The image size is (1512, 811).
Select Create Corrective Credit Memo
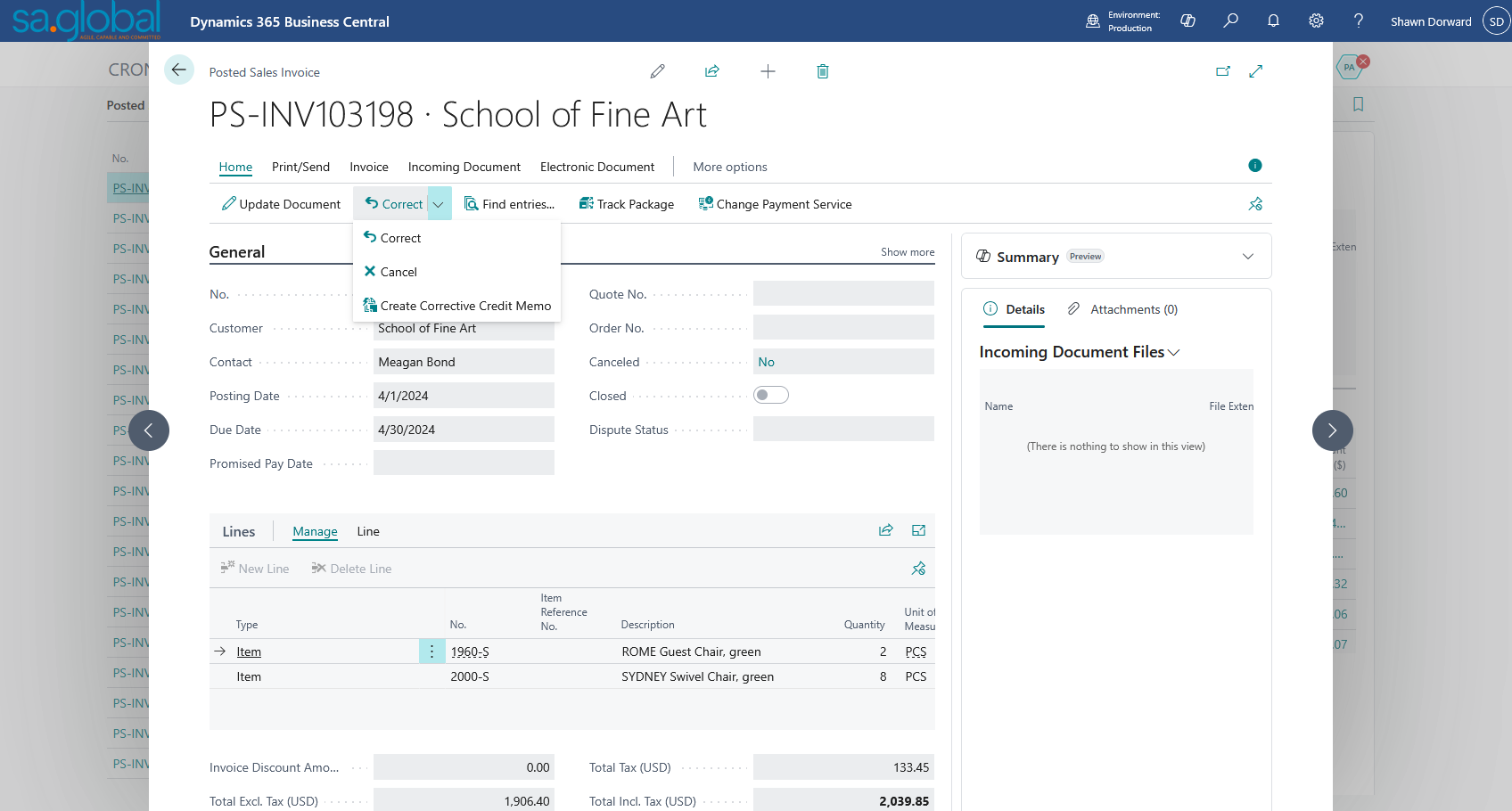[464, 306]
